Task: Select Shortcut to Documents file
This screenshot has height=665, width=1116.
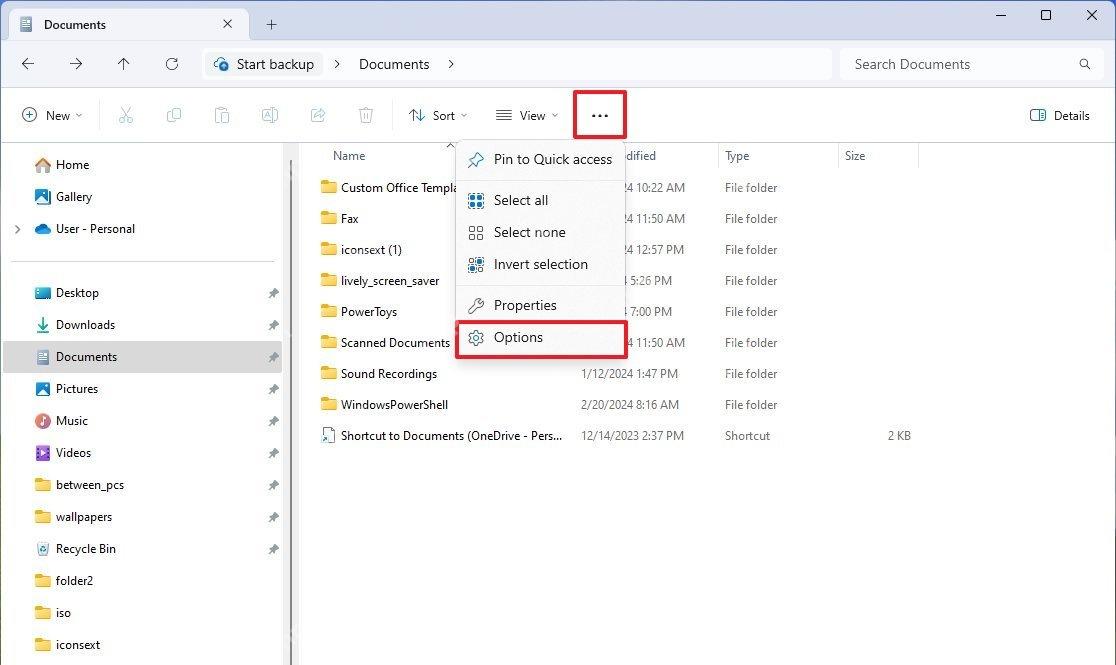Action: pyautogui.click(x=451, y=436)
